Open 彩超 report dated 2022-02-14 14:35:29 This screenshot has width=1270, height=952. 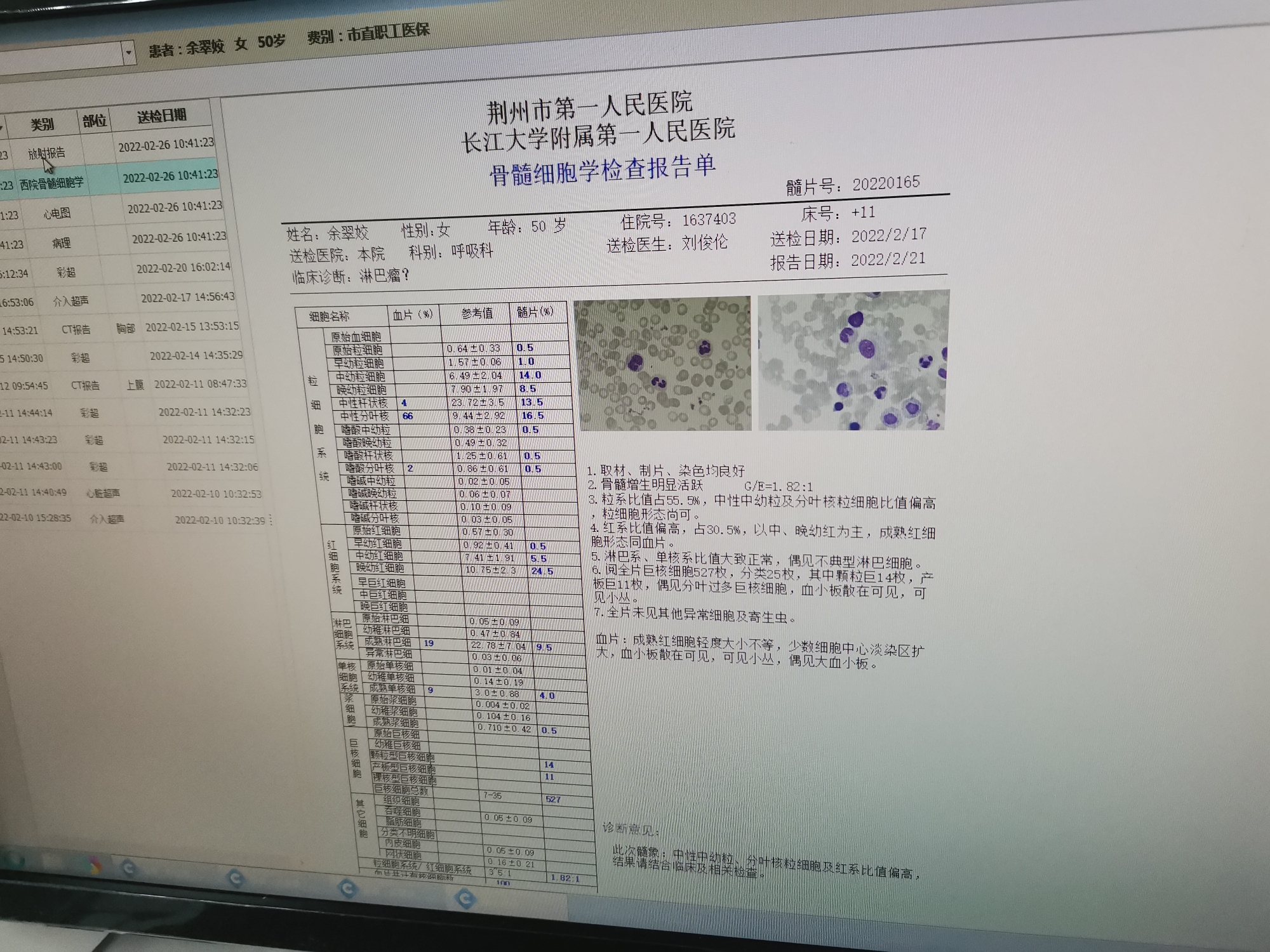click(x=123, y=357)
